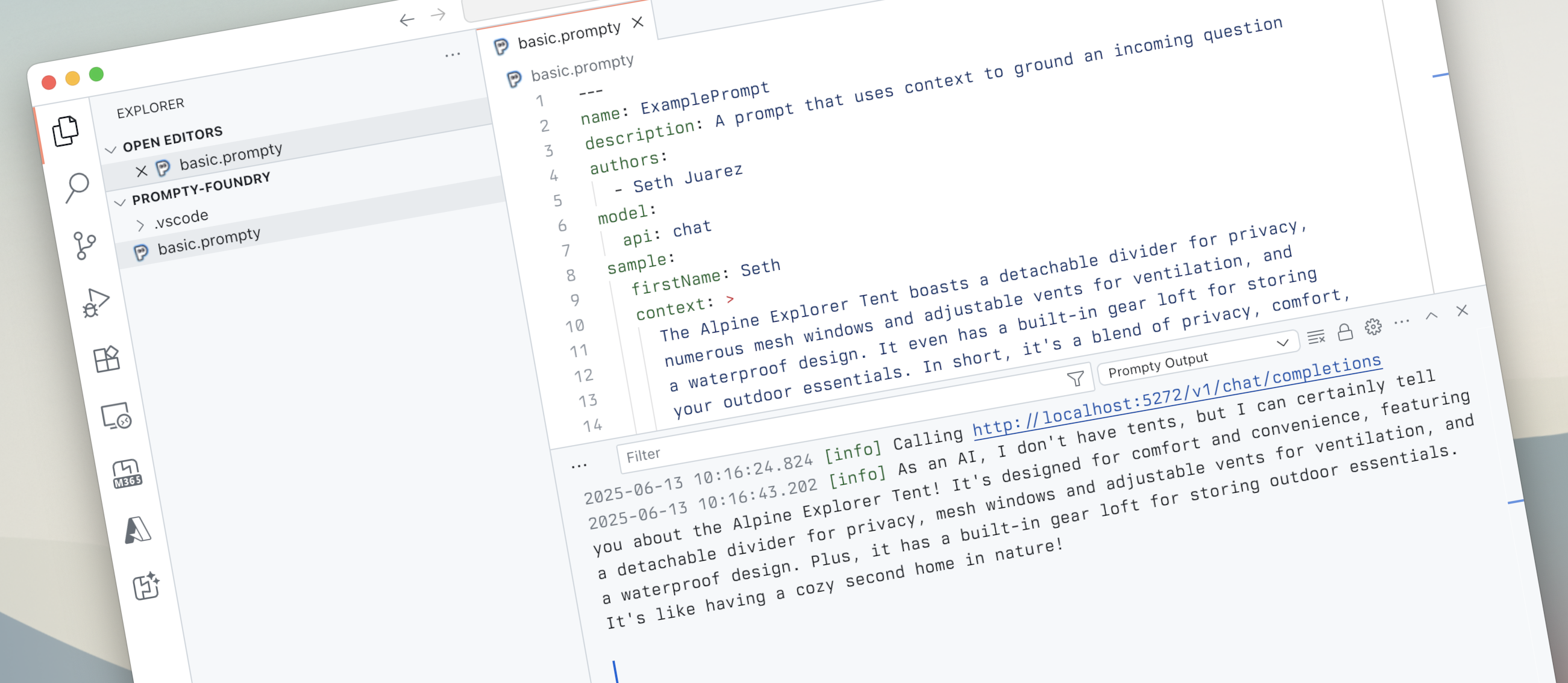Open the Extensions view
Viewport: 1568px width, 683px height.
pyautogui.click(x=107, y=359)
